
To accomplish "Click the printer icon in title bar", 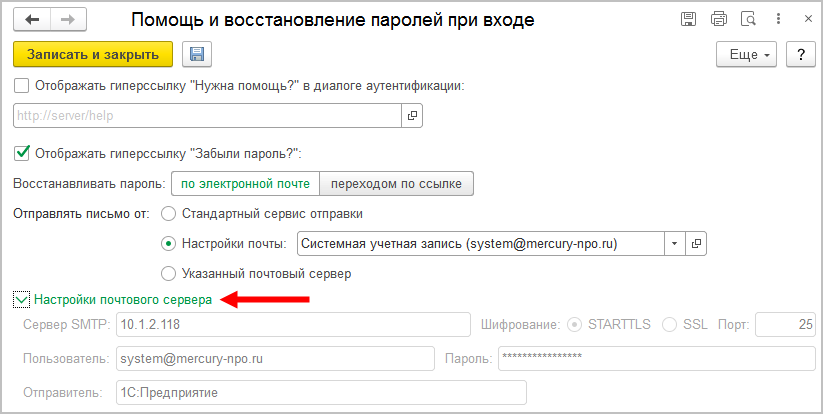I will [x=718, y=19].
